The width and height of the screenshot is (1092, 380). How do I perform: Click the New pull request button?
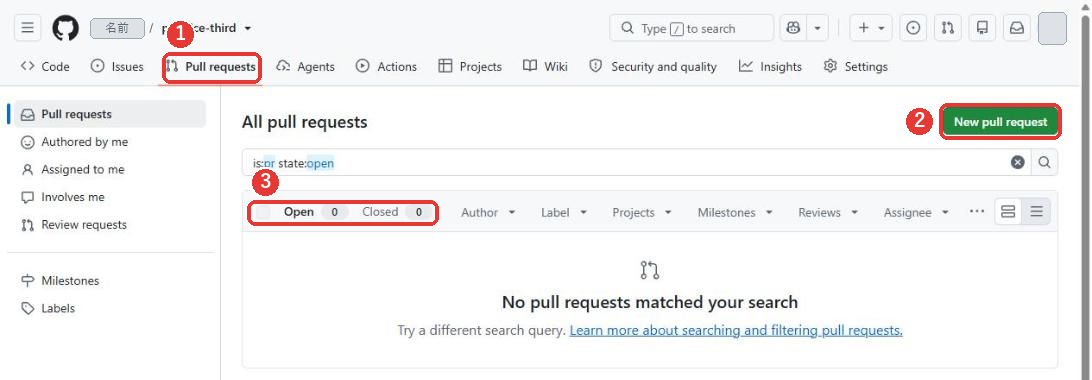(1000, 122)
